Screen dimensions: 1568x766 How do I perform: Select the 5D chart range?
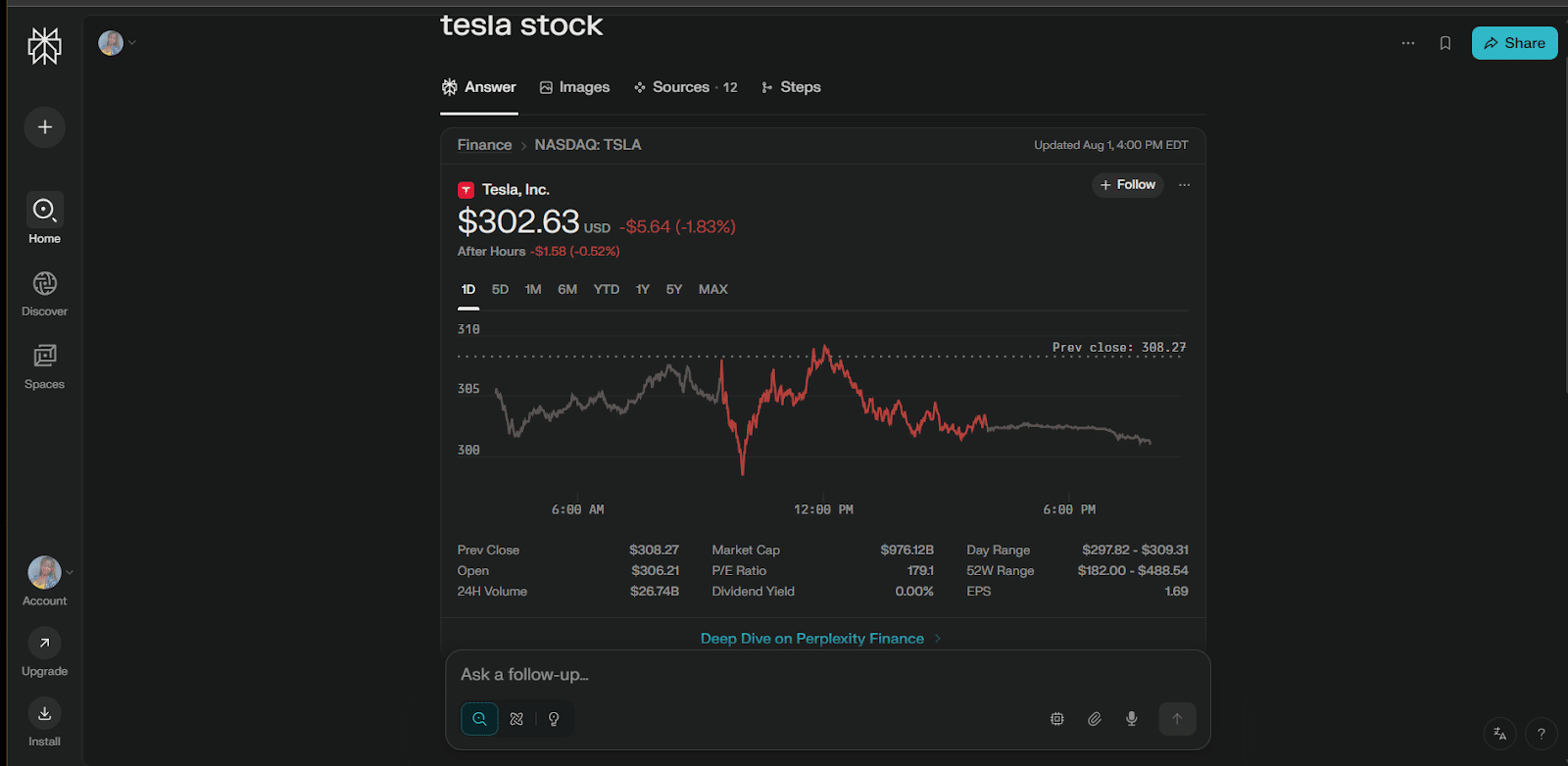pyautogui.click(x=500, y=290)
